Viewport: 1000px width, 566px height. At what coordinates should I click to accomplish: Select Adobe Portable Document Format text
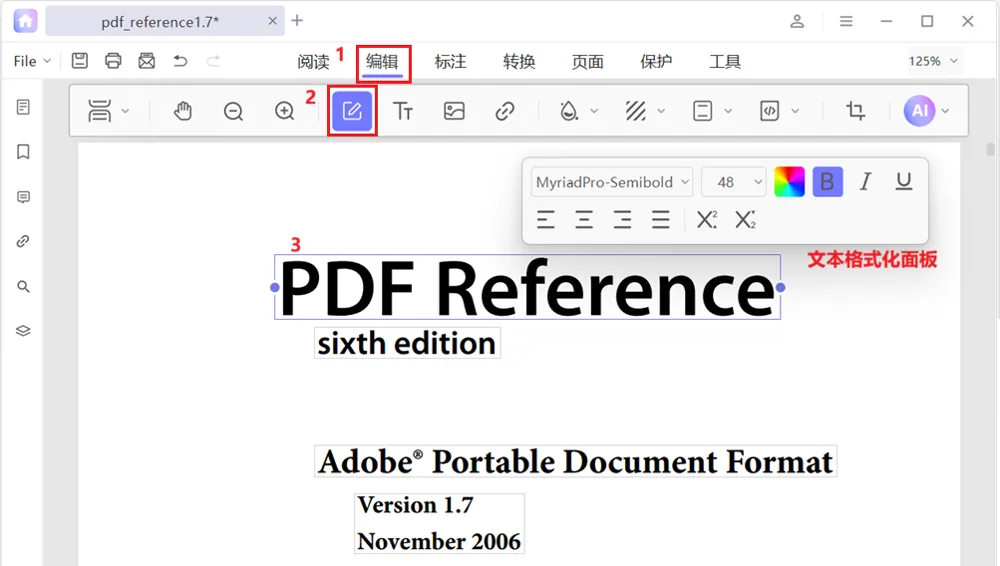tap(575, 461)
